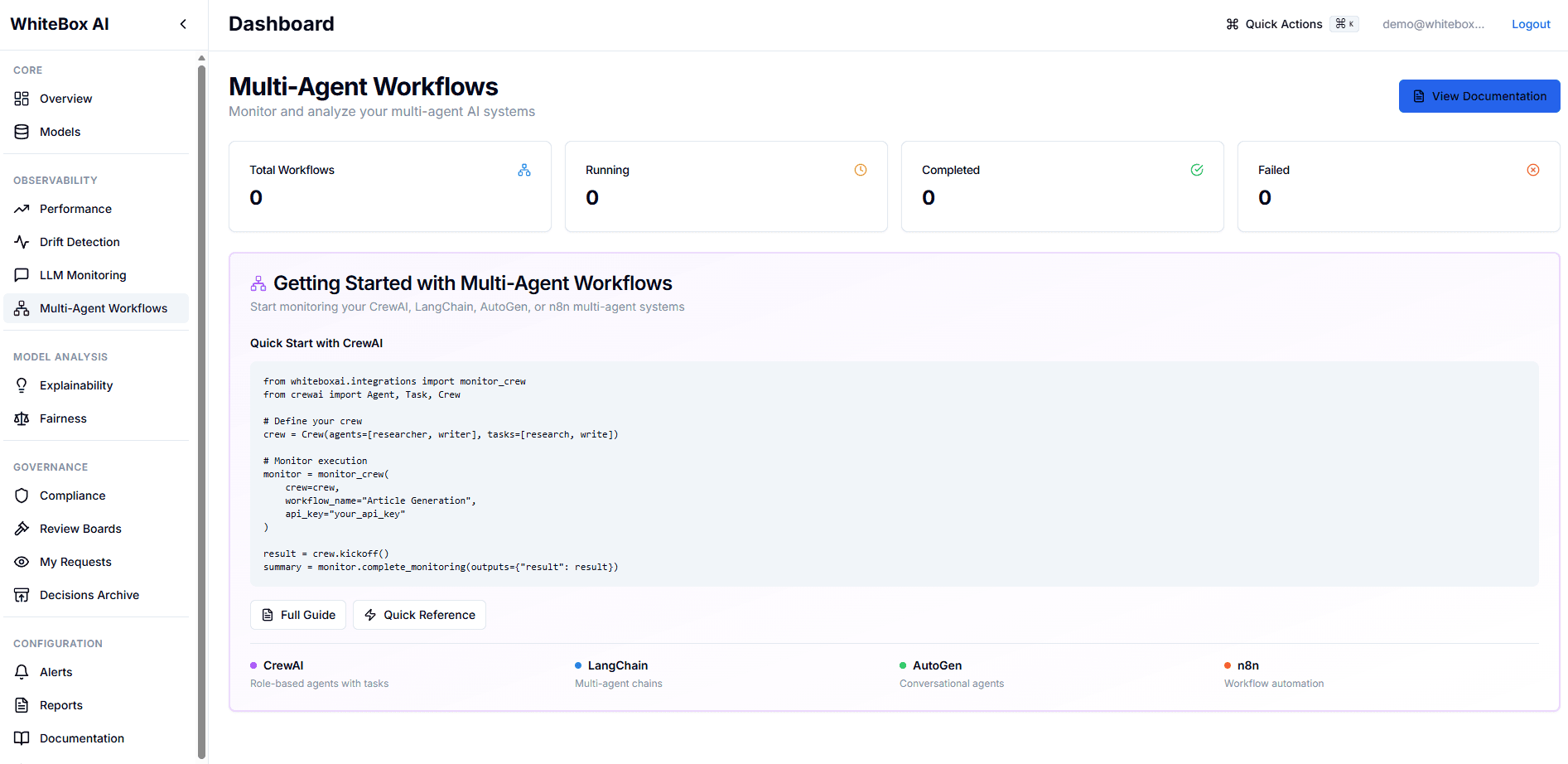
Task: Click the Documentation book icon
Action: click(22, 738)
